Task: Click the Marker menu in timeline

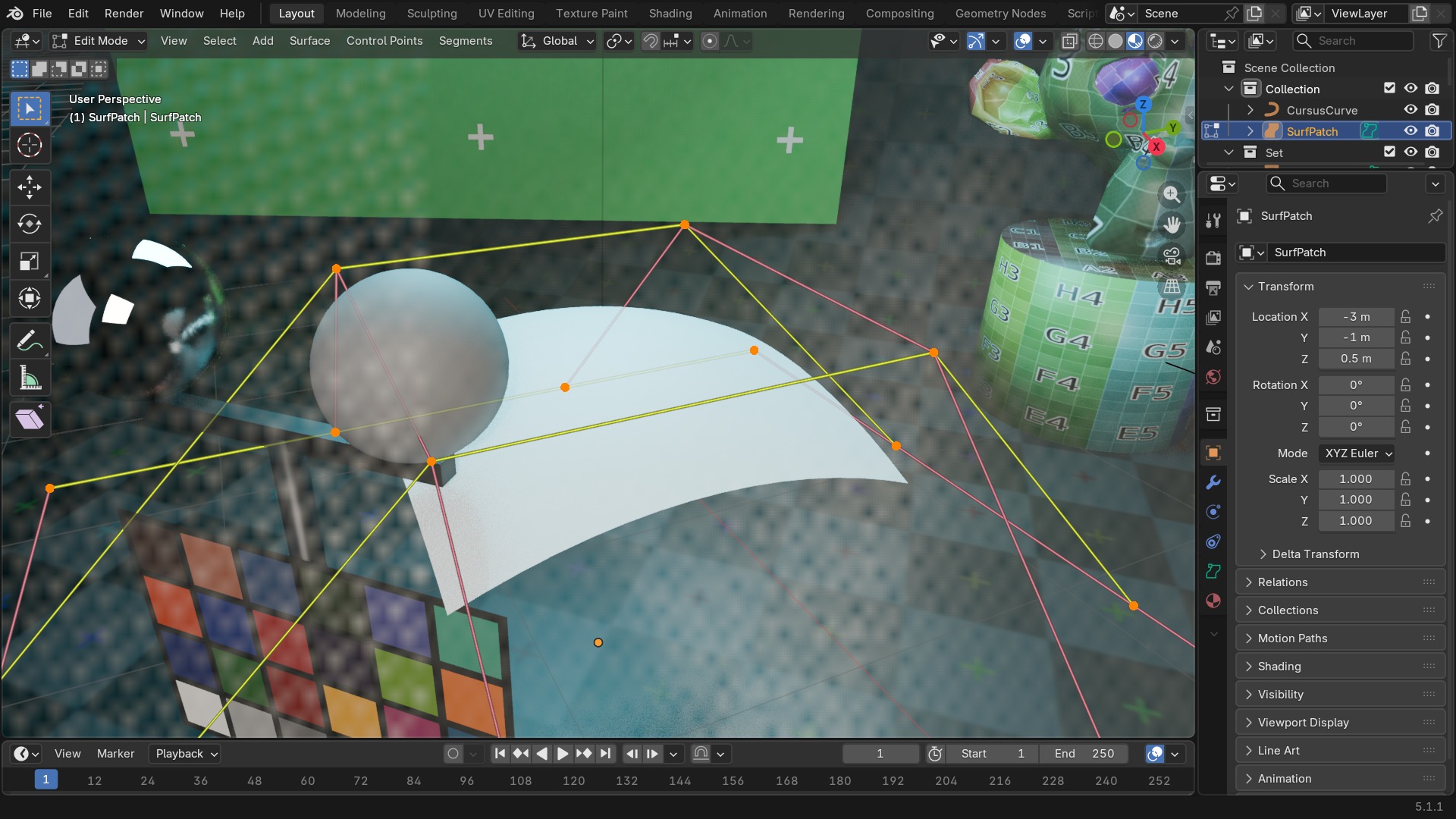Action: pyautogui.click(x=115, y=753)
